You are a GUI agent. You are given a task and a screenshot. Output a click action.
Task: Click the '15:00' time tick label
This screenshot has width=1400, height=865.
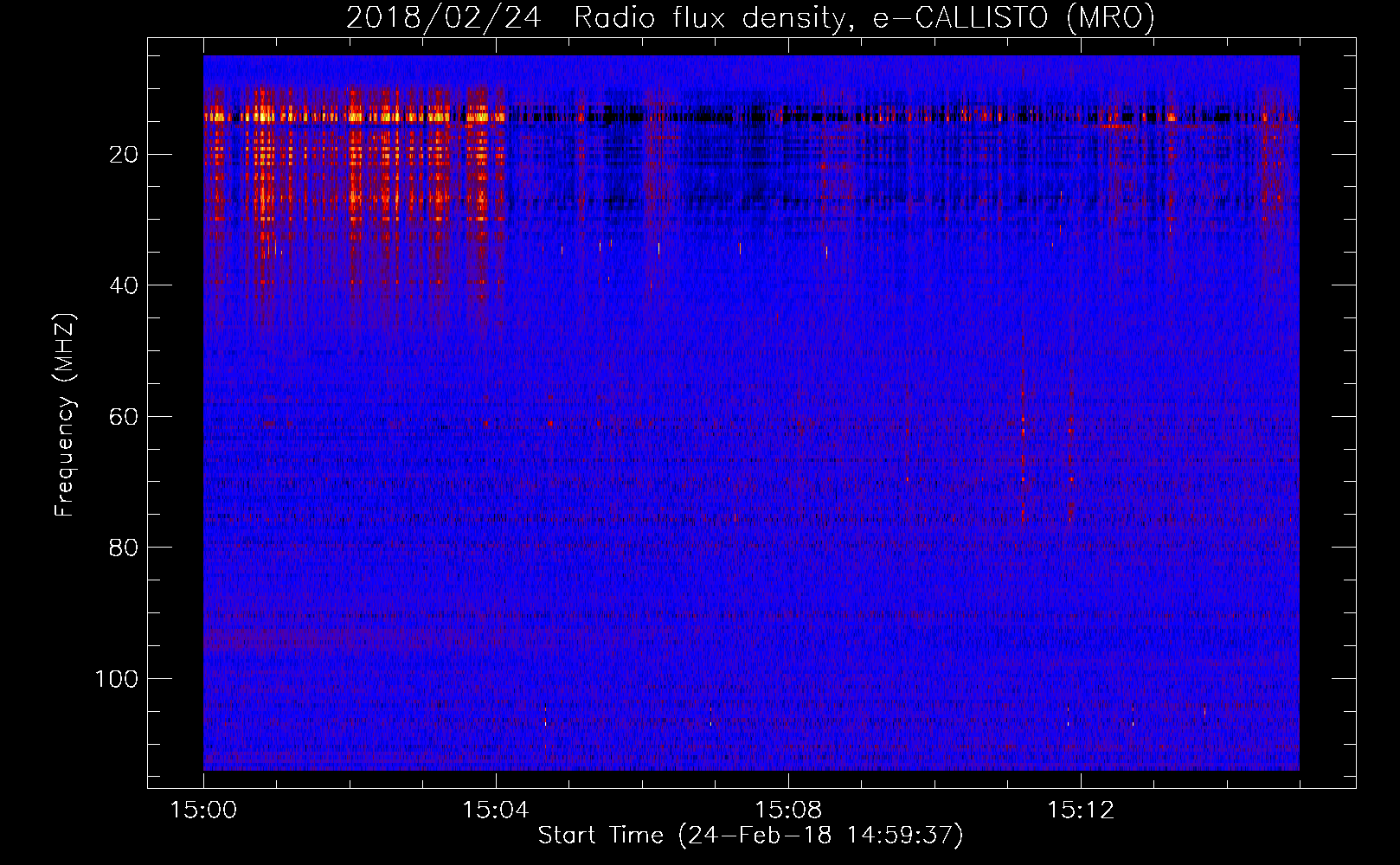click(x=203, y=811)
